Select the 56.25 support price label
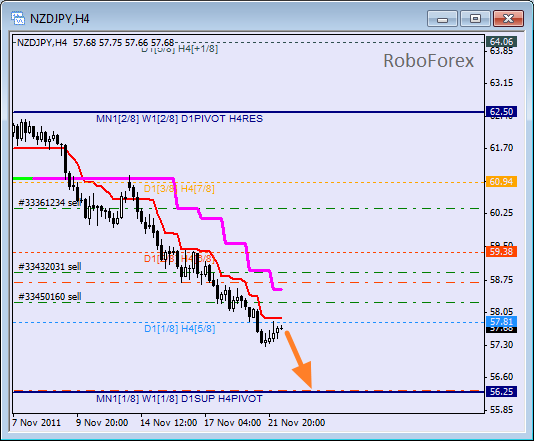This screenshot has height=441, width=534. point(501,392)
